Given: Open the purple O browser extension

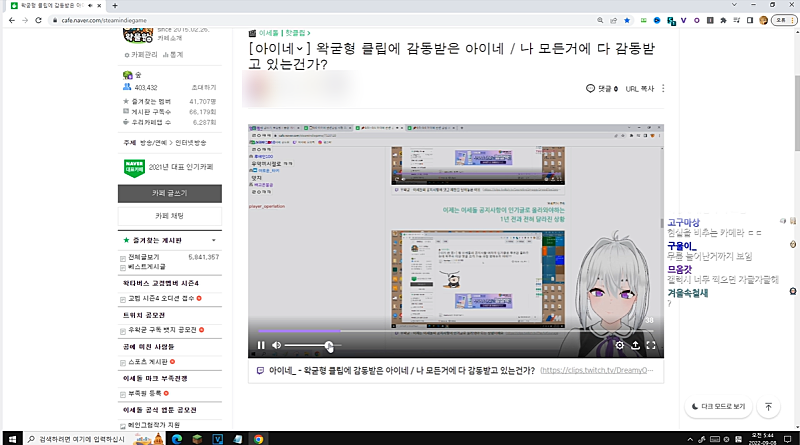Looking at the screenshot, I should click(x=697, y=20).
